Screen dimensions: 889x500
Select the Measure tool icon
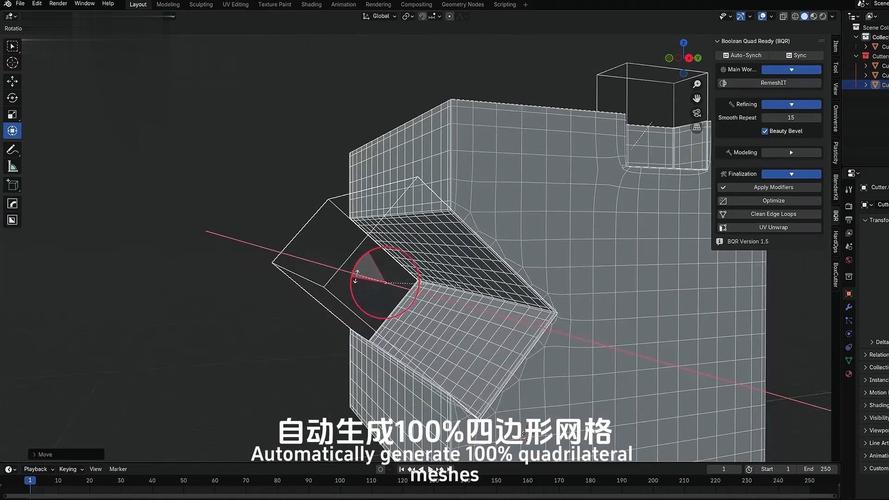click(12, 166)
